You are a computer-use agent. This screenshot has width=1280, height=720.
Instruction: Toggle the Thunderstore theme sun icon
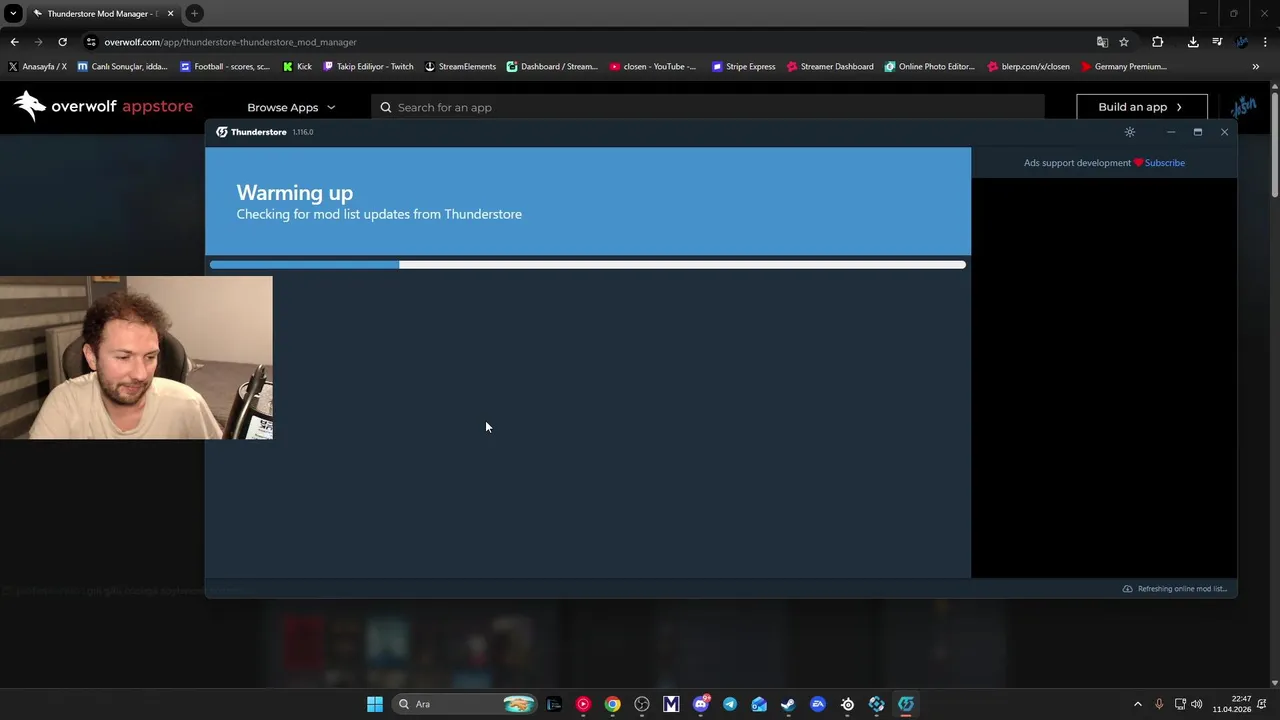pos(1130,132)
